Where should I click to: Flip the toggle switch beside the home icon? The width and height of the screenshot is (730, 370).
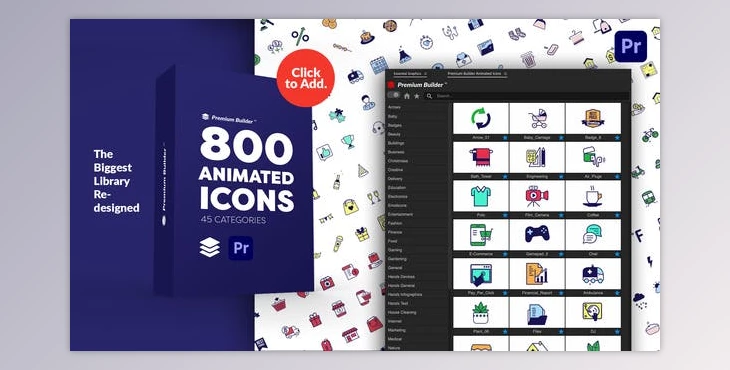click(394, 95)
